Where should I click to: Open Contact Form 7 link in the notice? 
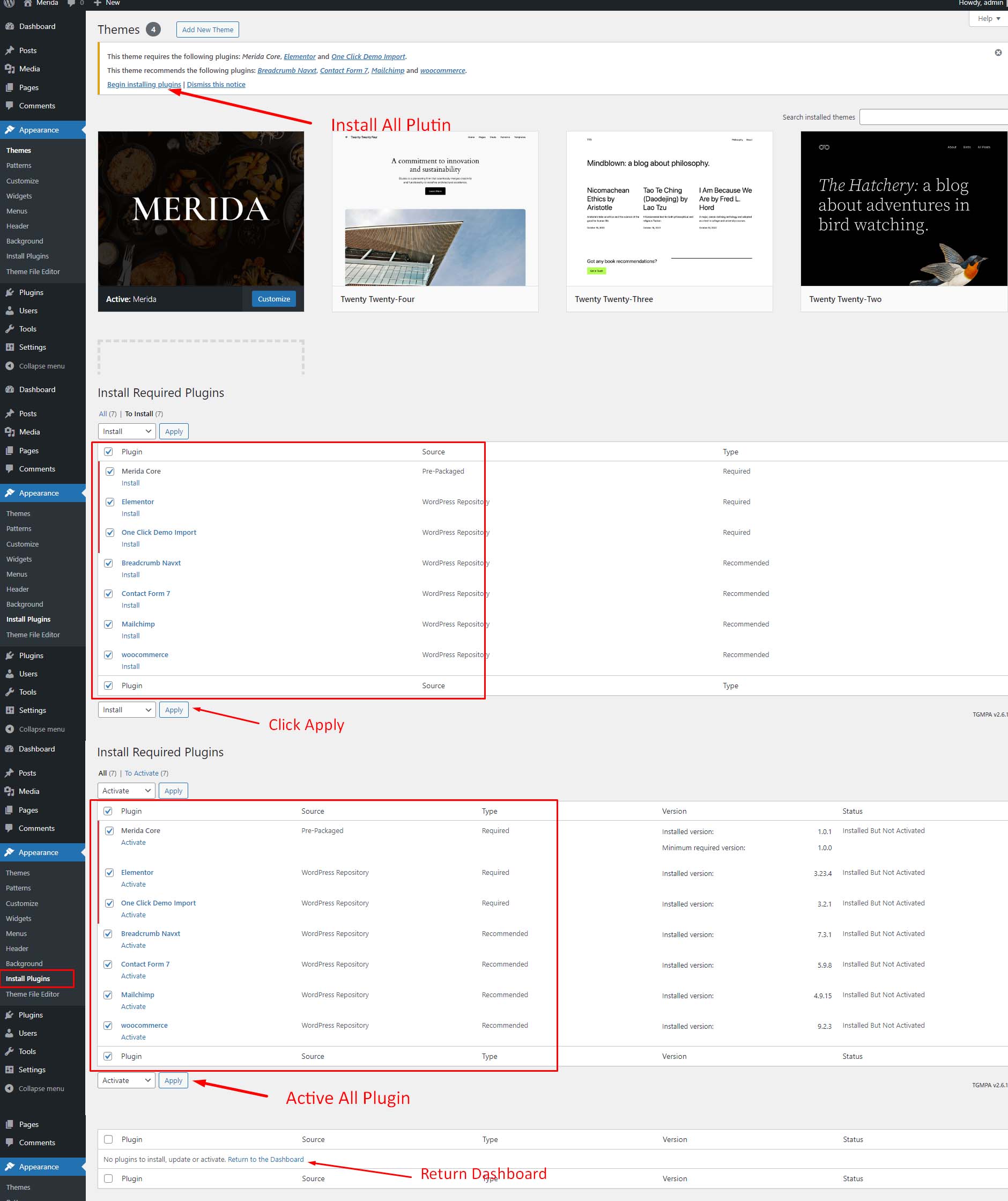pyautogui.click(x=344, y=70)
